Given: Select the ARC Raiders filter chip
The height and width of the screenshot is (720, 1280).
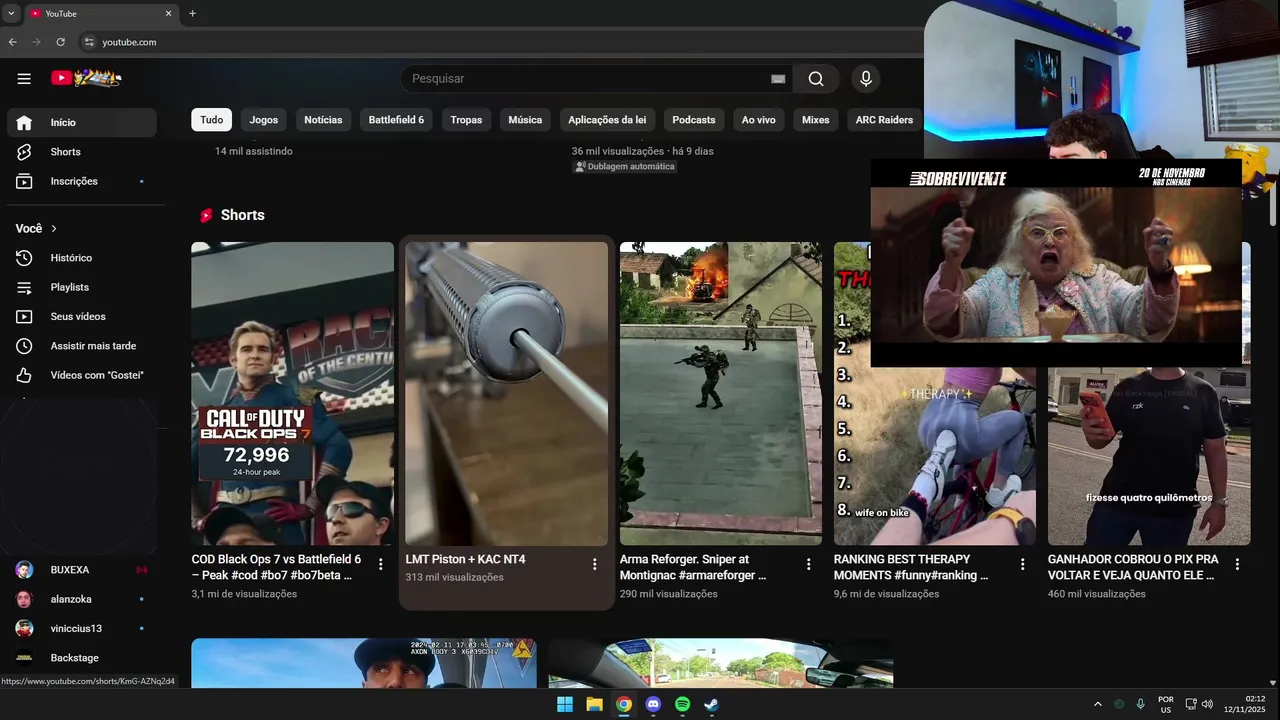Looking at the screenshot, I should tap(884, 120).
